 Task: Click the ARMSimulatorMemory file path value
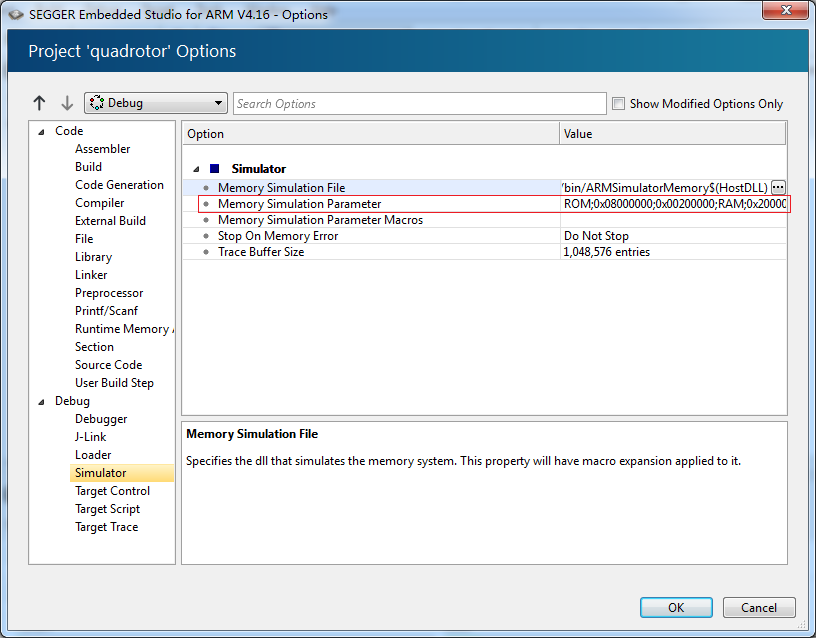click(x=665, y=187)
